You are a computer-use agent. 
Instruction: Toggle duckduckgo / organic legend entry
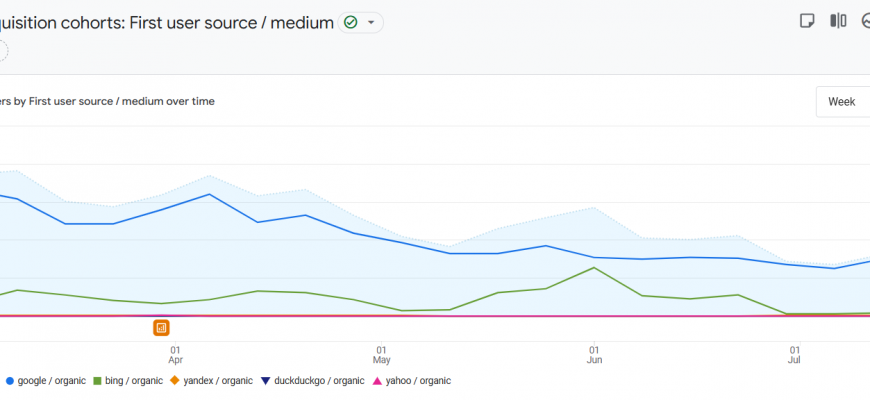(313, 380)
